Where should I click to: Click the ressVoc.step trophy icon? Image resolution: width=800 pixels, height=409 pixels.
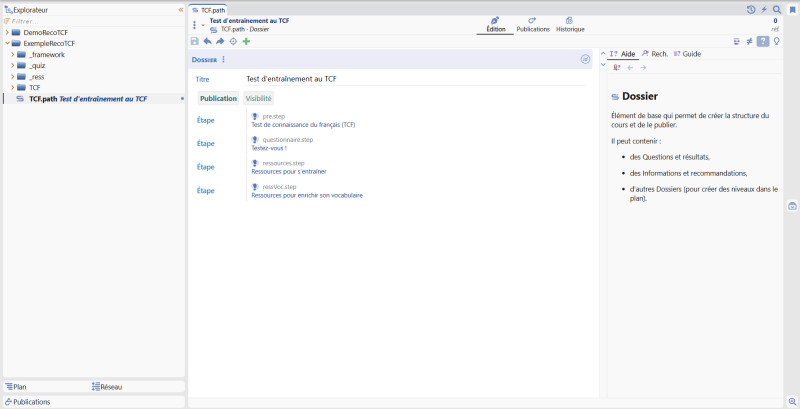click(255, 187)
